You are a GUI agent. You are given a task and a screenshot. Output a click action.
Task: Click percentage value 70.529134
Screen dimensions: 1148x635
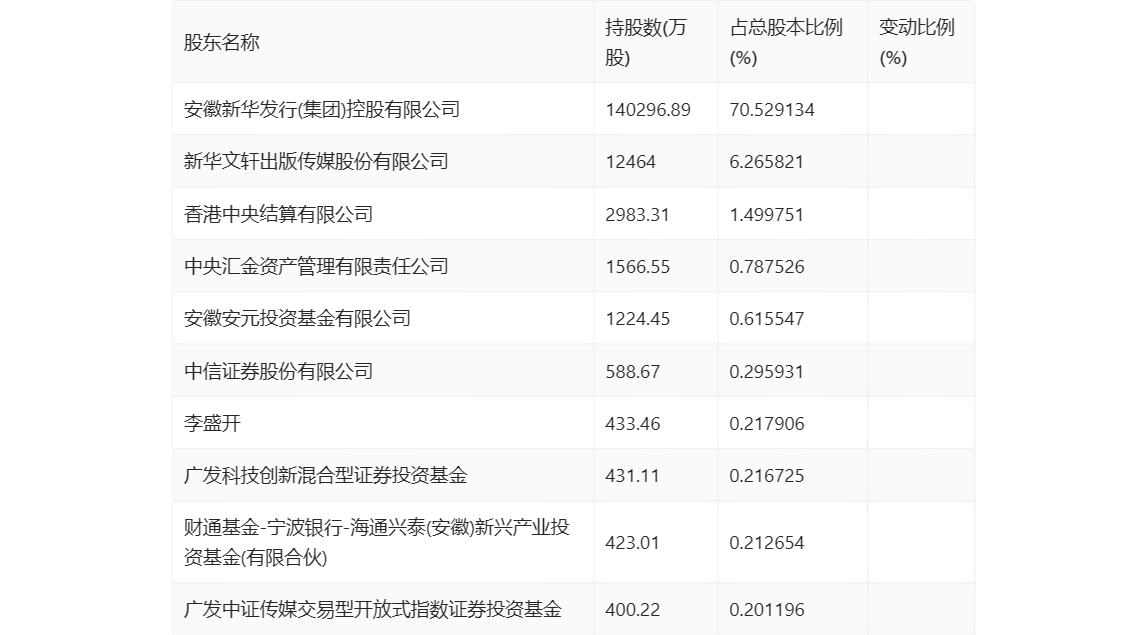pos(772,110)
